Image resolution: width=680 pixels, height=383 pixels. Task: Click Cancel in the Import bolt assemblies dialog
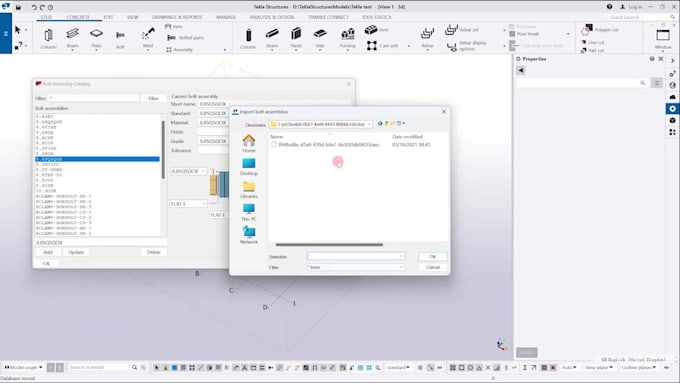tap(432, 267)
